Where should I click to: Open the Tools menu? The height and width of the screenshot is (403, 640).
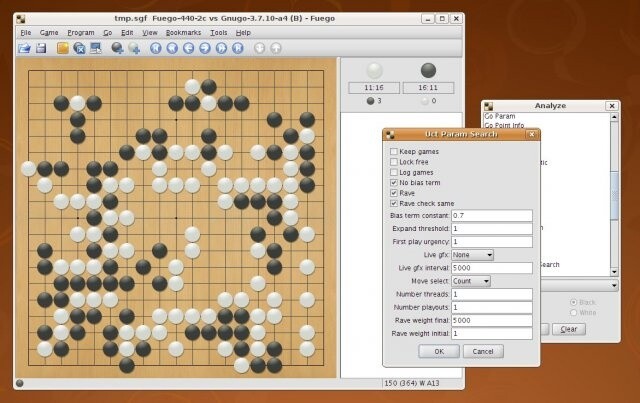[x=219, y=33]
